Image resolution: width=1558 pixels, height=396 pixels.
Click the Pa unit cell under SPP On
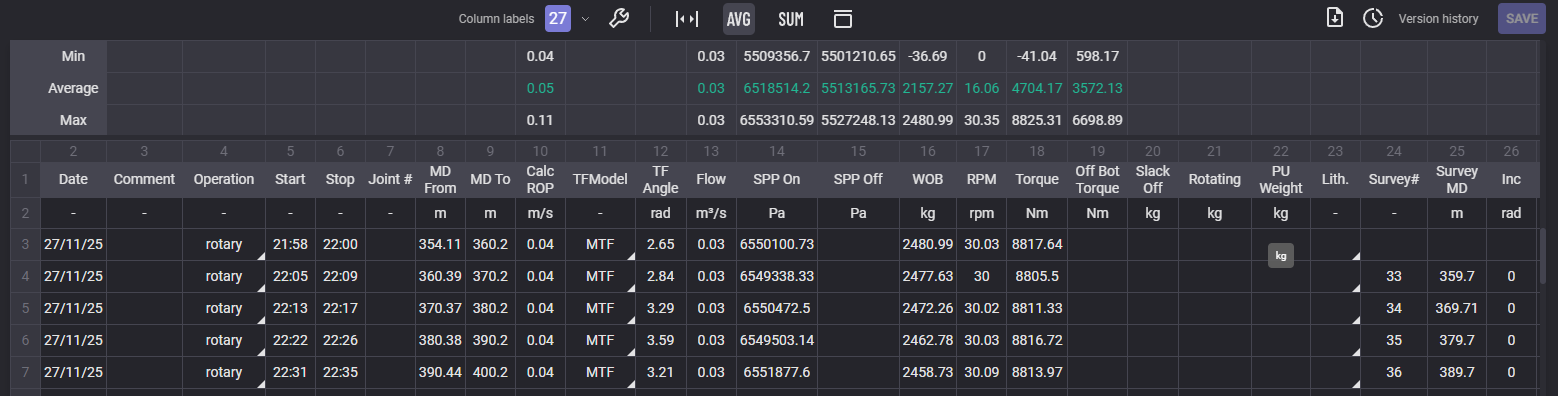pos(777,214)
